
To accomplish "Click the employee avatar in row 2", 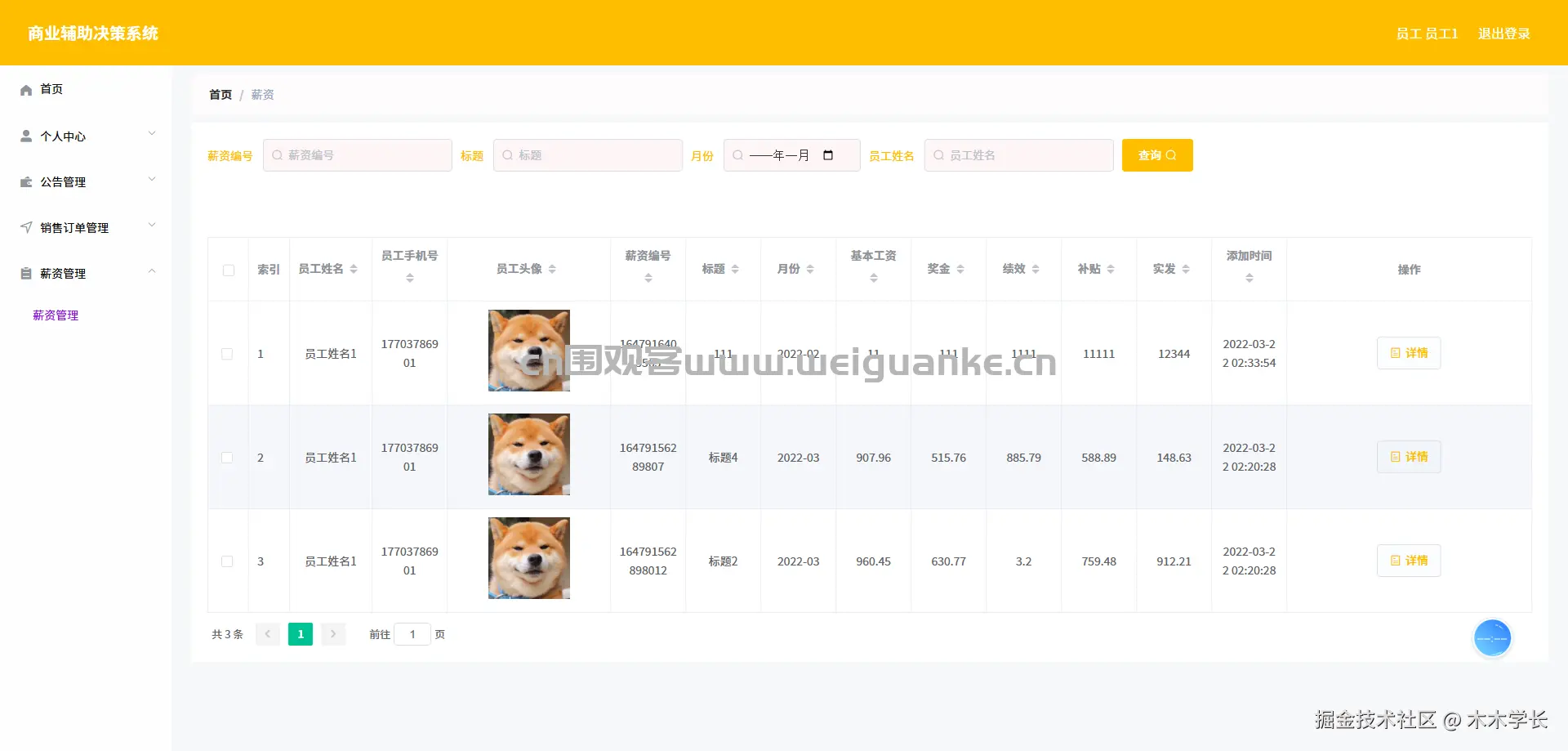I will pos(529,454).
